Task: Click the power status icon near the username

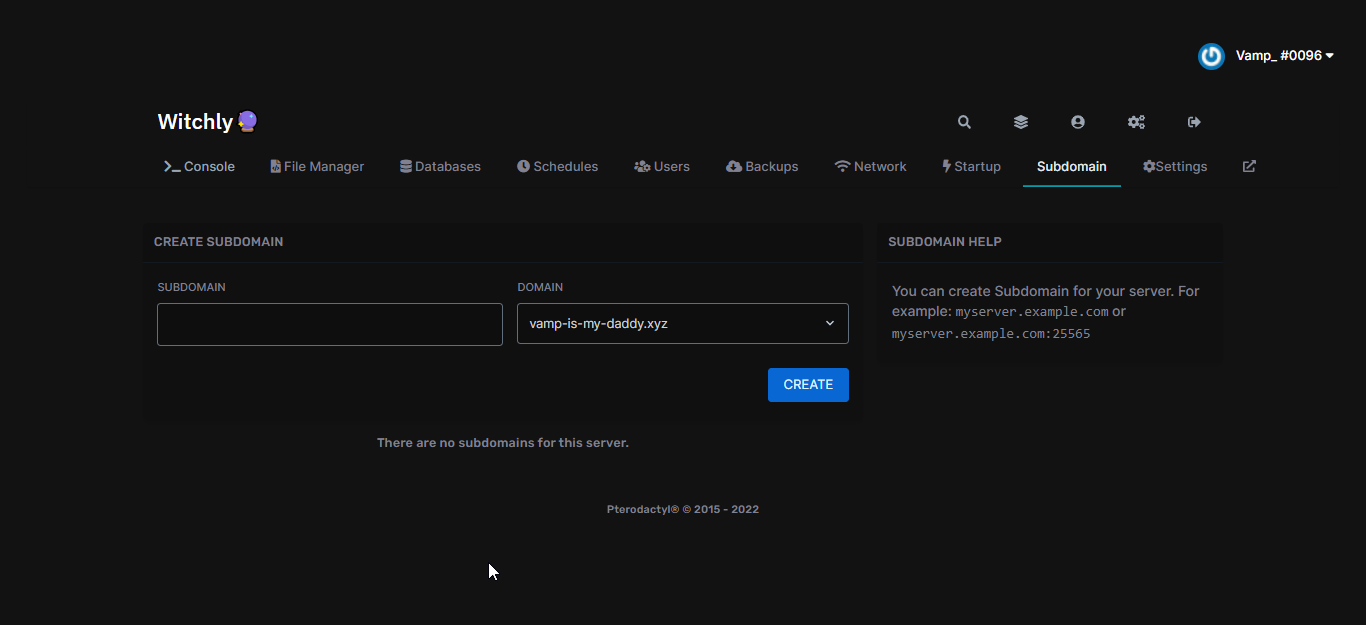Action: click(x=1210, y=56)
